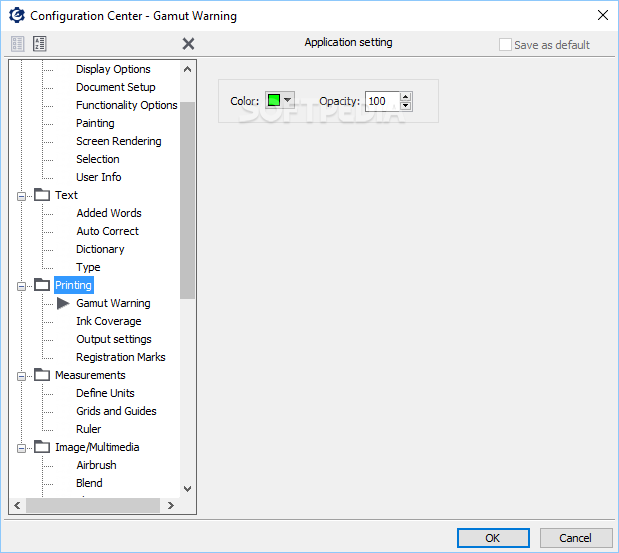Select the Image/Multimedia category label
The height and width of the screenshot is (553, 619).
point(97,447)
